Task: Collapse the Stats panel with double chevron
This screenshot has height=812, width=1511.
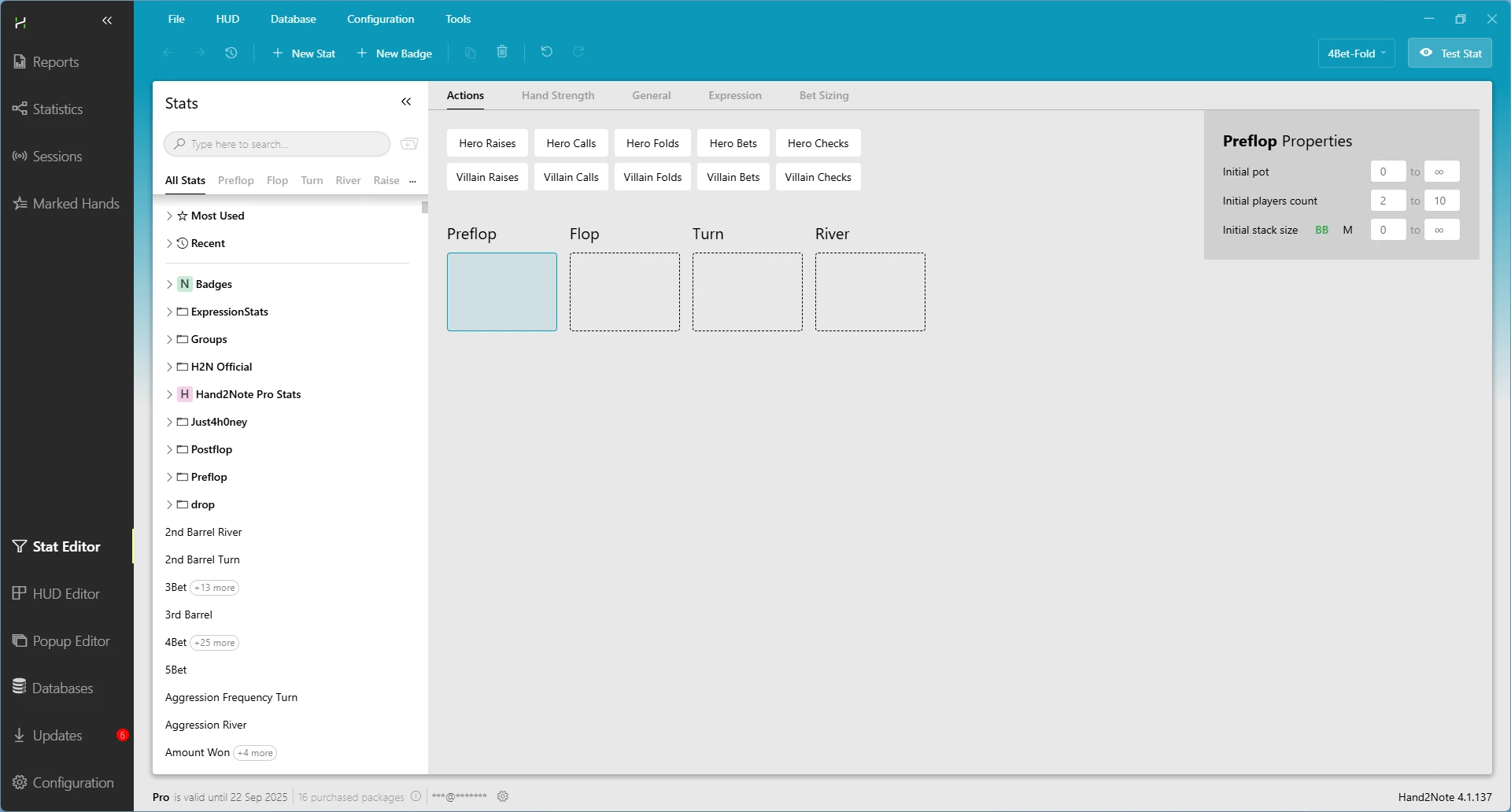Action: click(x=406, y=101)
